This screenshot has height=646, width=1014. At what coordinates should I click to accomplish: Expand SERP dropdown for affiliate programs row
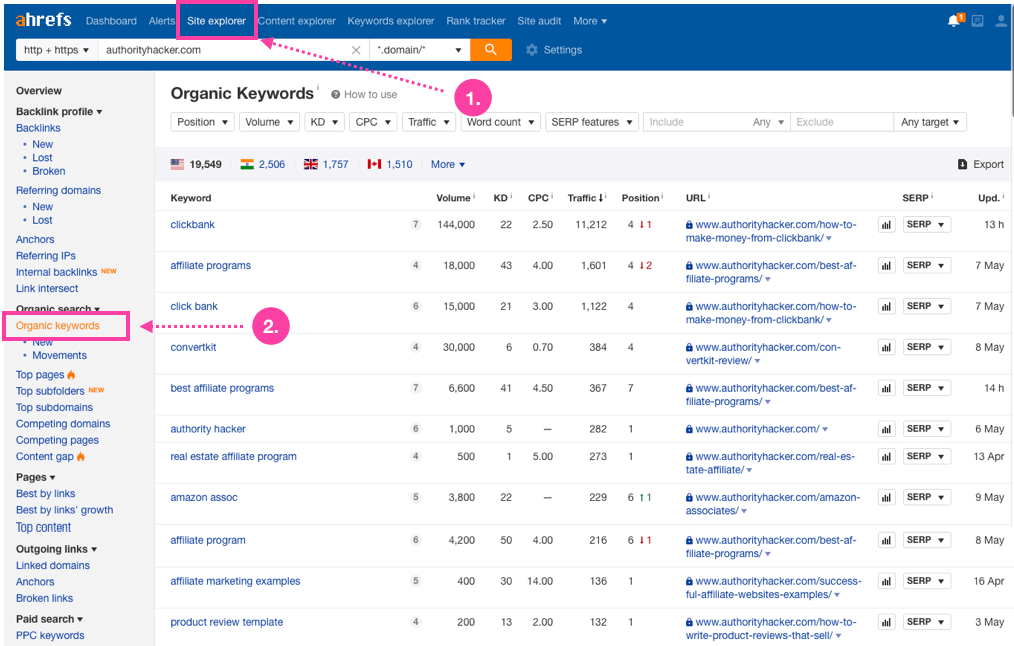click(x=926, y=266)
